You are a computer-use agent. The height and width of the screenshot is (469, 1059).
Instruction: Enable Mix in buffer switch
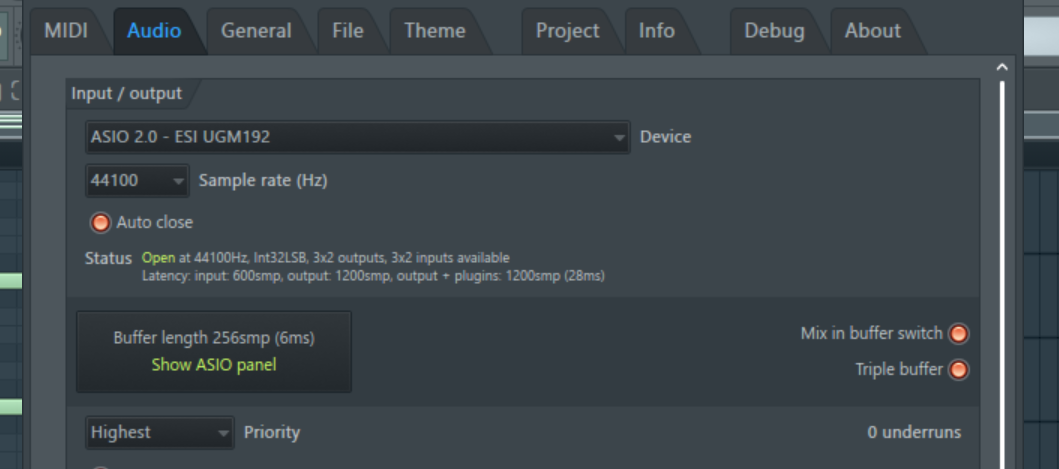tap(958, 334)
